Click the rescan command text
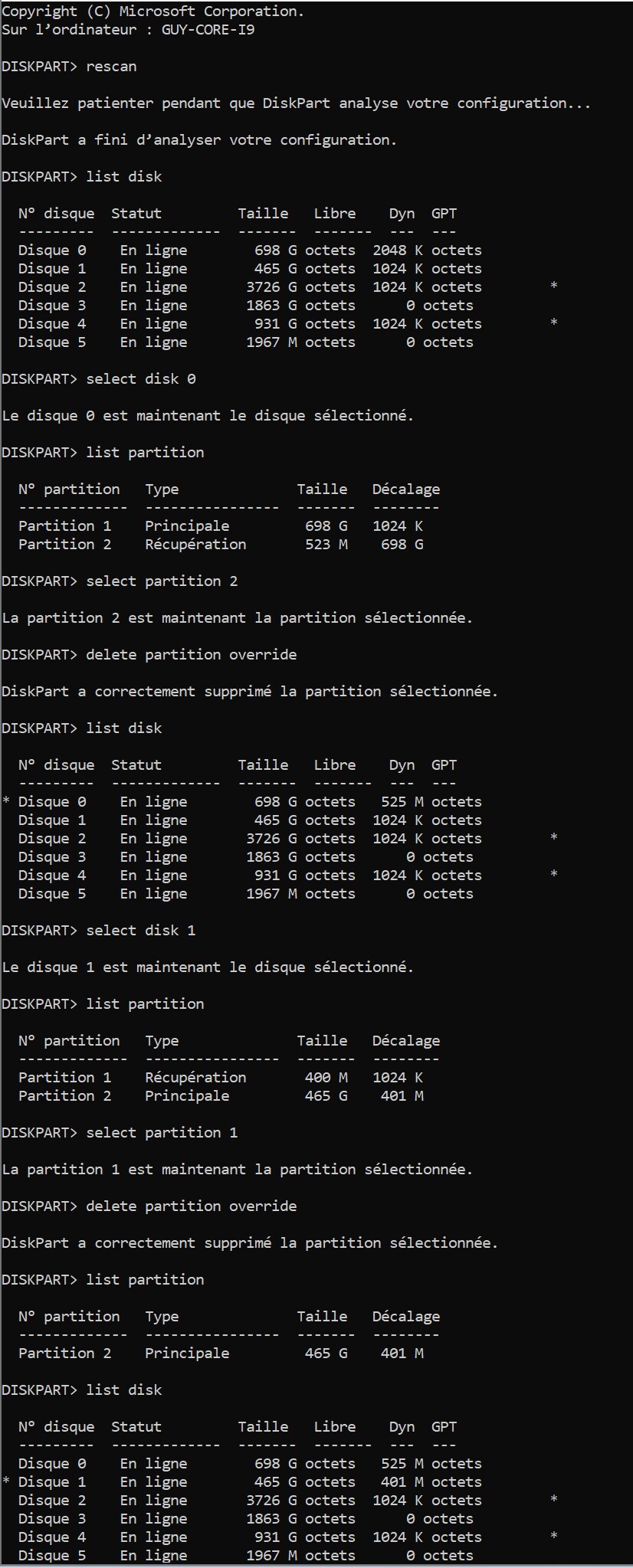Viewport: 633px width, 1568px height. (x=111, y=67)
